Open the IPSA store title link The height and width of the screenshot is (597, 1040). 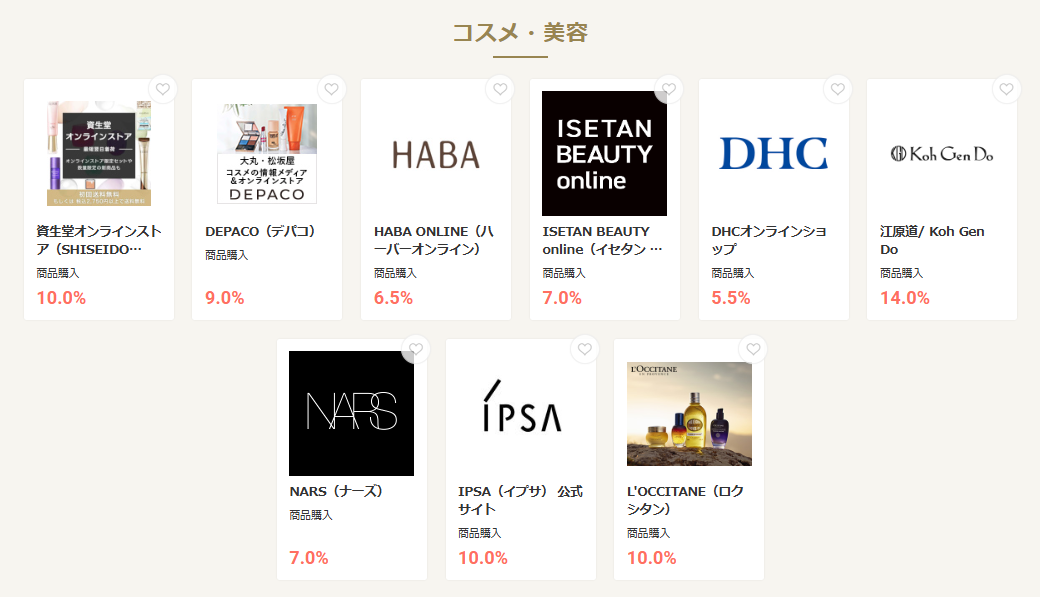521,500
